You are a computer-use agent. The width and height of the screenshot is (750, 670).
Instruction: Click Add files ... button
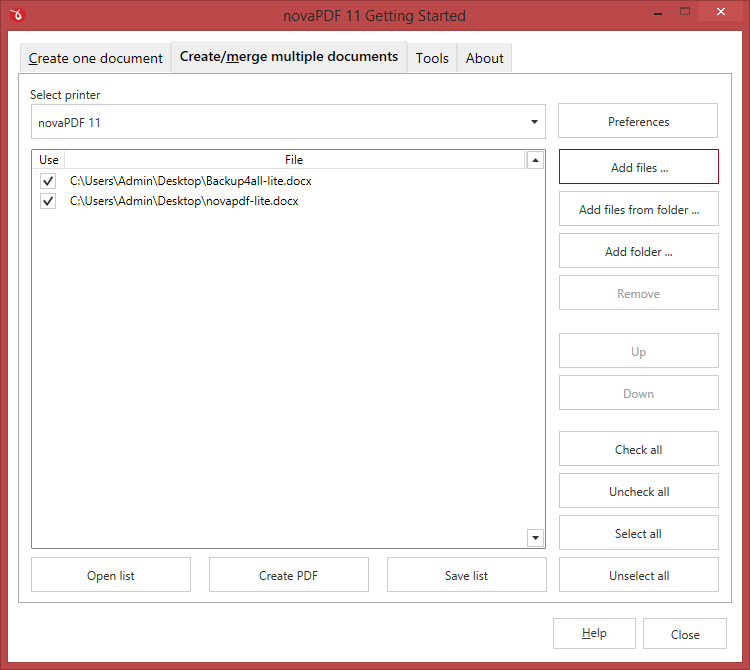tap(639, 167)
